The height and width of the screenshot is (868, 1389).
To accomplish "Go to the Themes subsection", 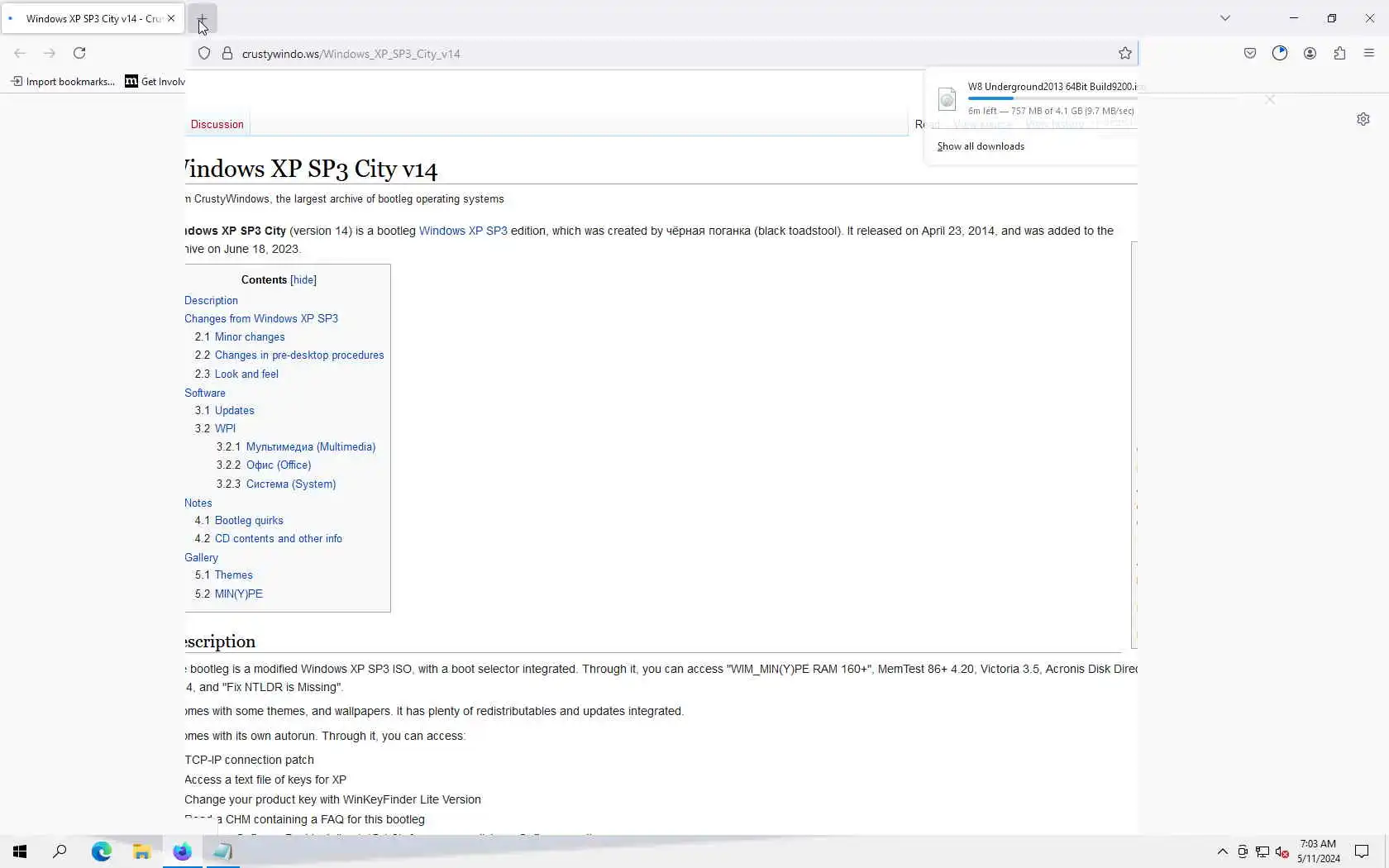I will click(x=234, y=575).
